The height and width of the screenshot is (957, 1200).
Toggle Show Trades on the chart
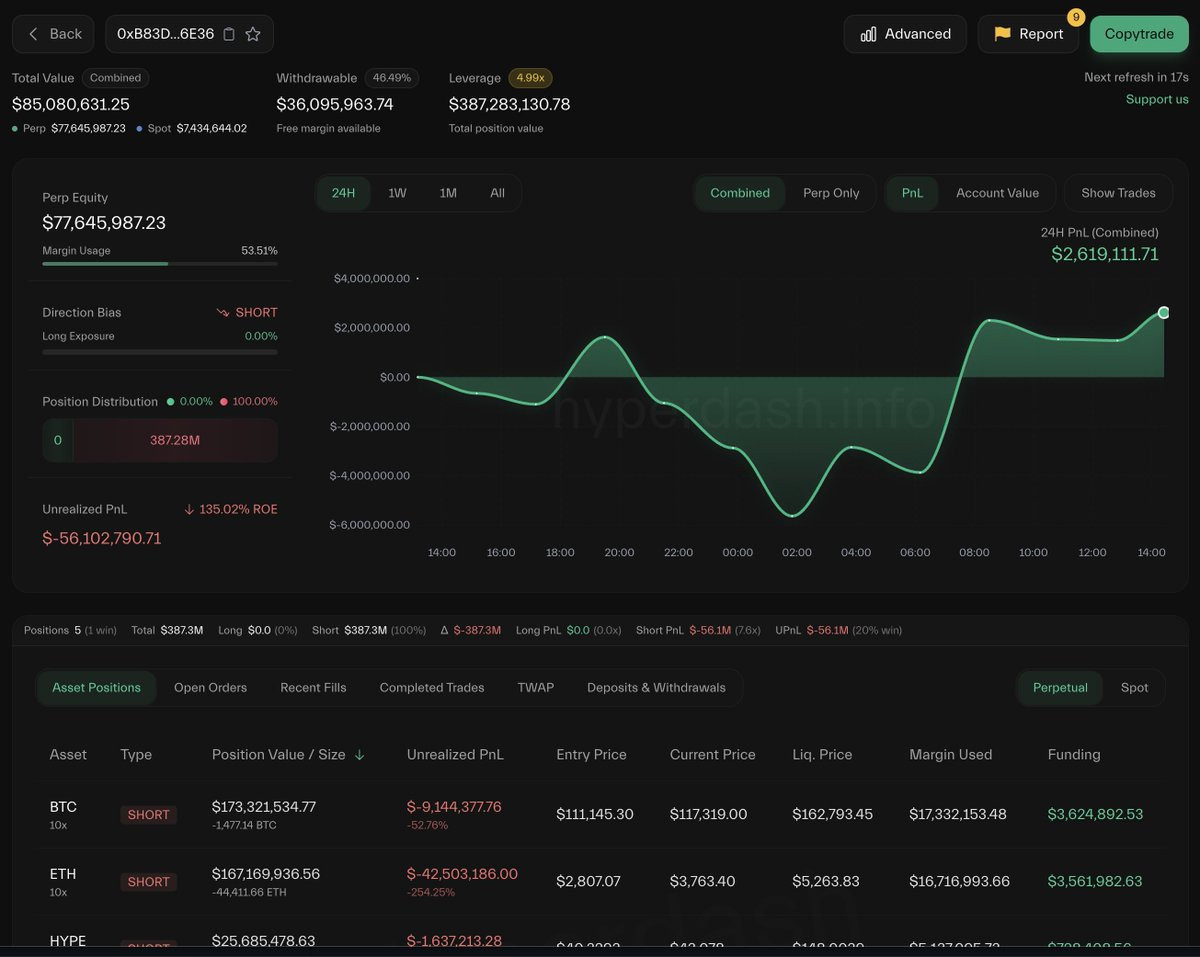click(x=1118, y=193)
